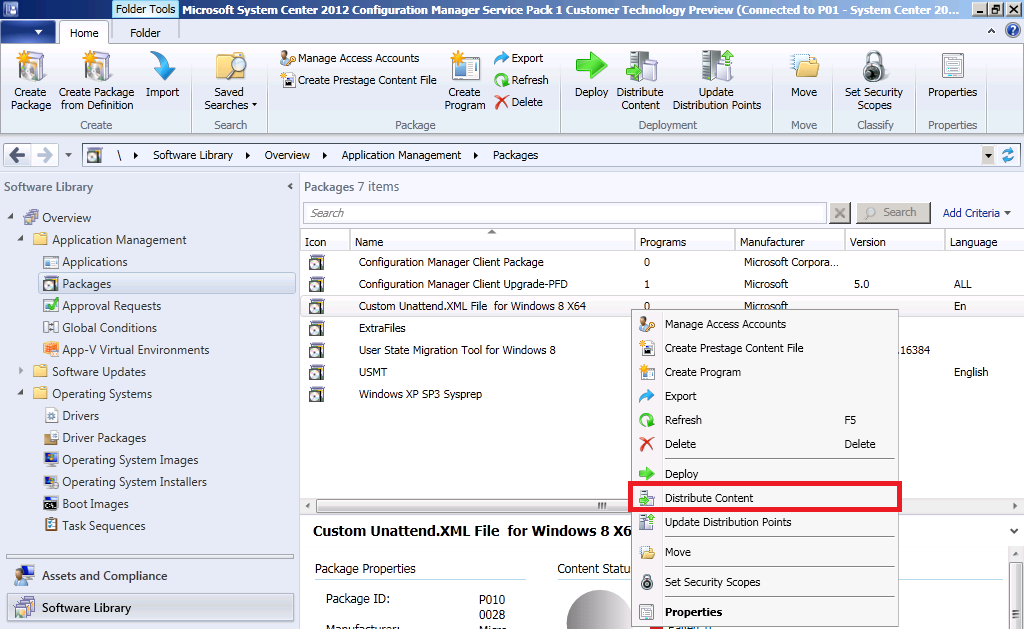Viewport: 1024px width, 629px height.
Task: Click the Search button
Action: pos(893,213)
